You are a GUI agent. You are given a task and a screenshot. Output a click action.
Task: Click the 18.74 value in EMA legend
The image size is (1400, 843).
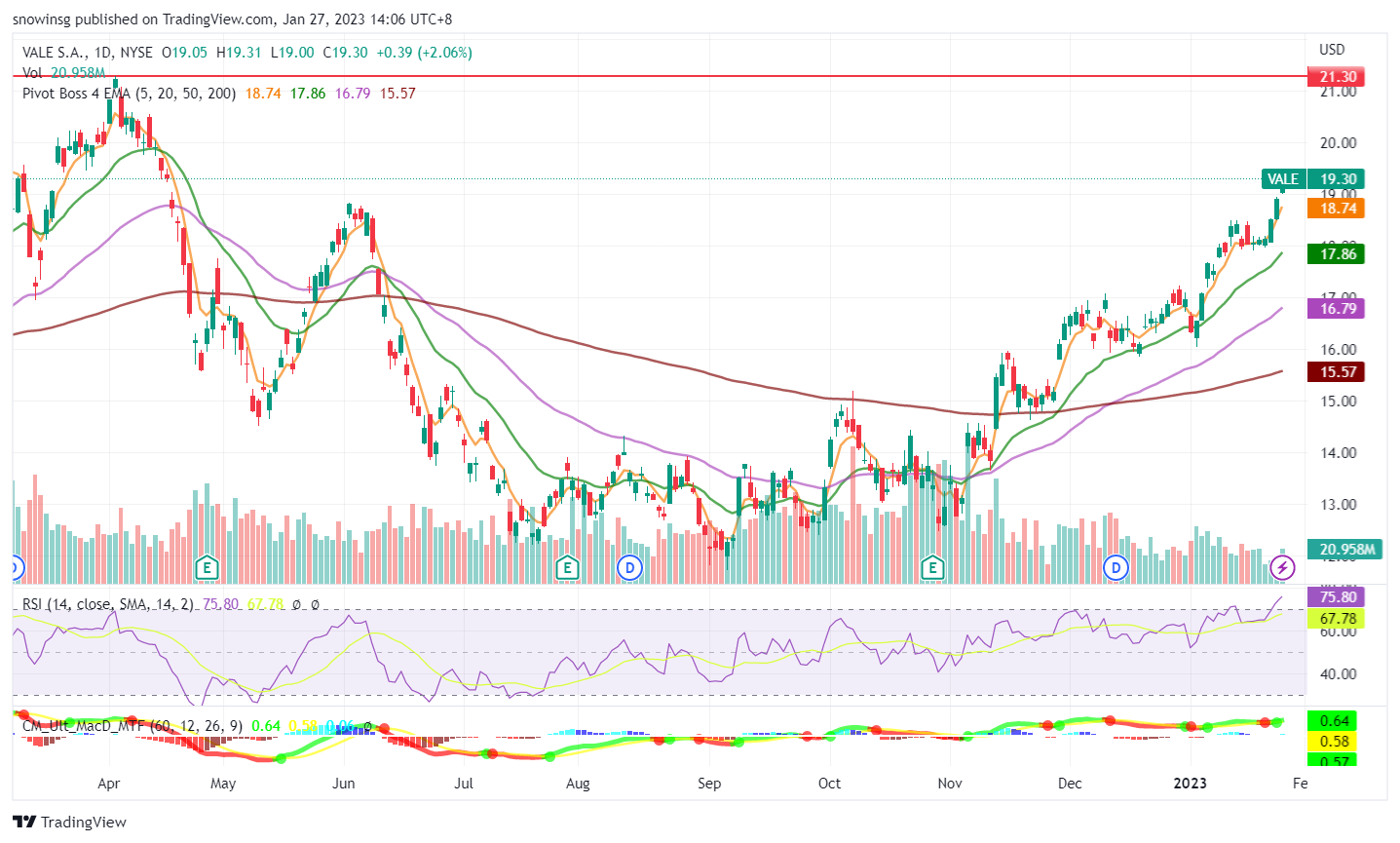pyautogui.click(x=263, y=94)
